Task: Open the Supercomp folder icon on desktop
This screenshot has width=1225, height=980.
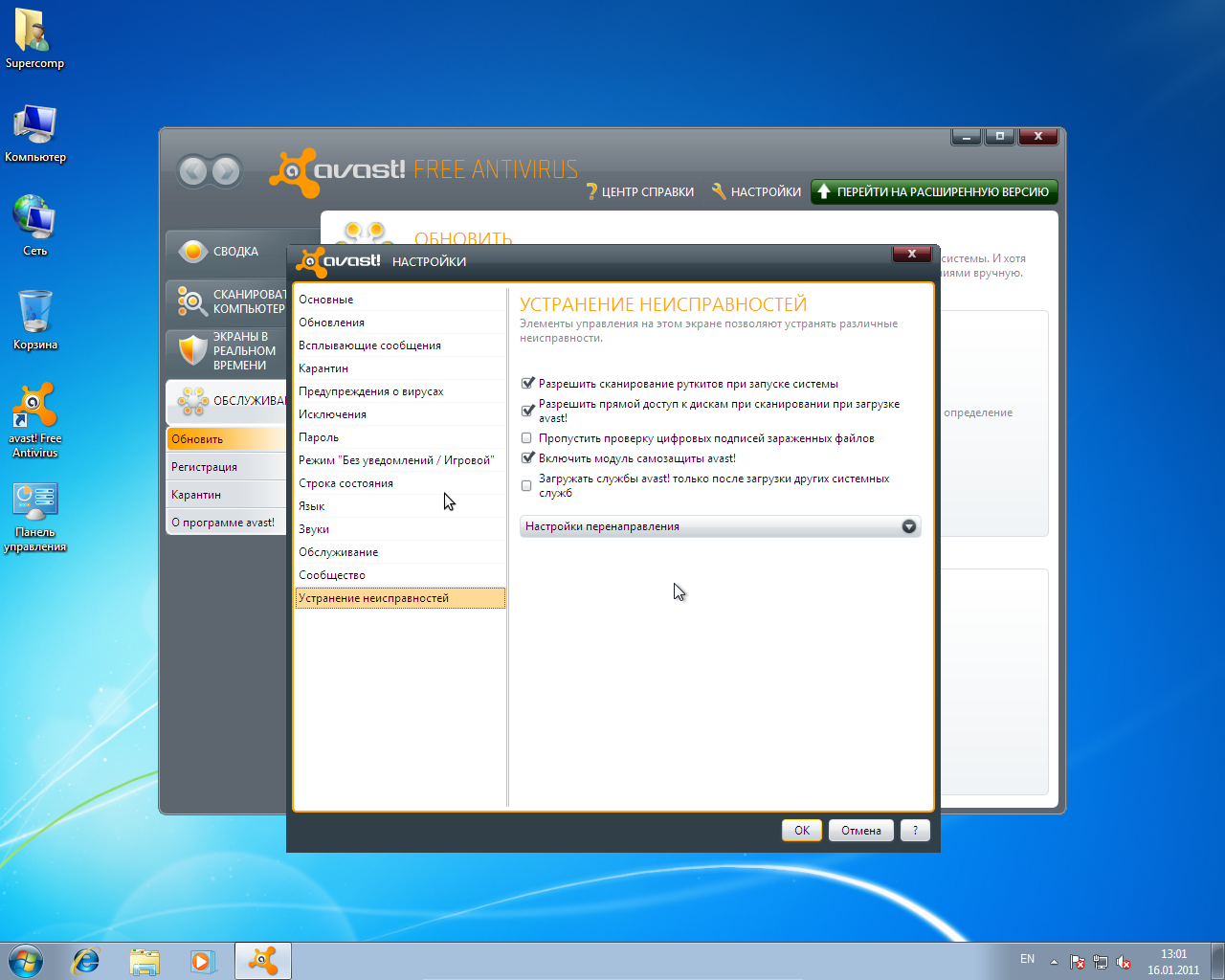Action: point(34,38)
